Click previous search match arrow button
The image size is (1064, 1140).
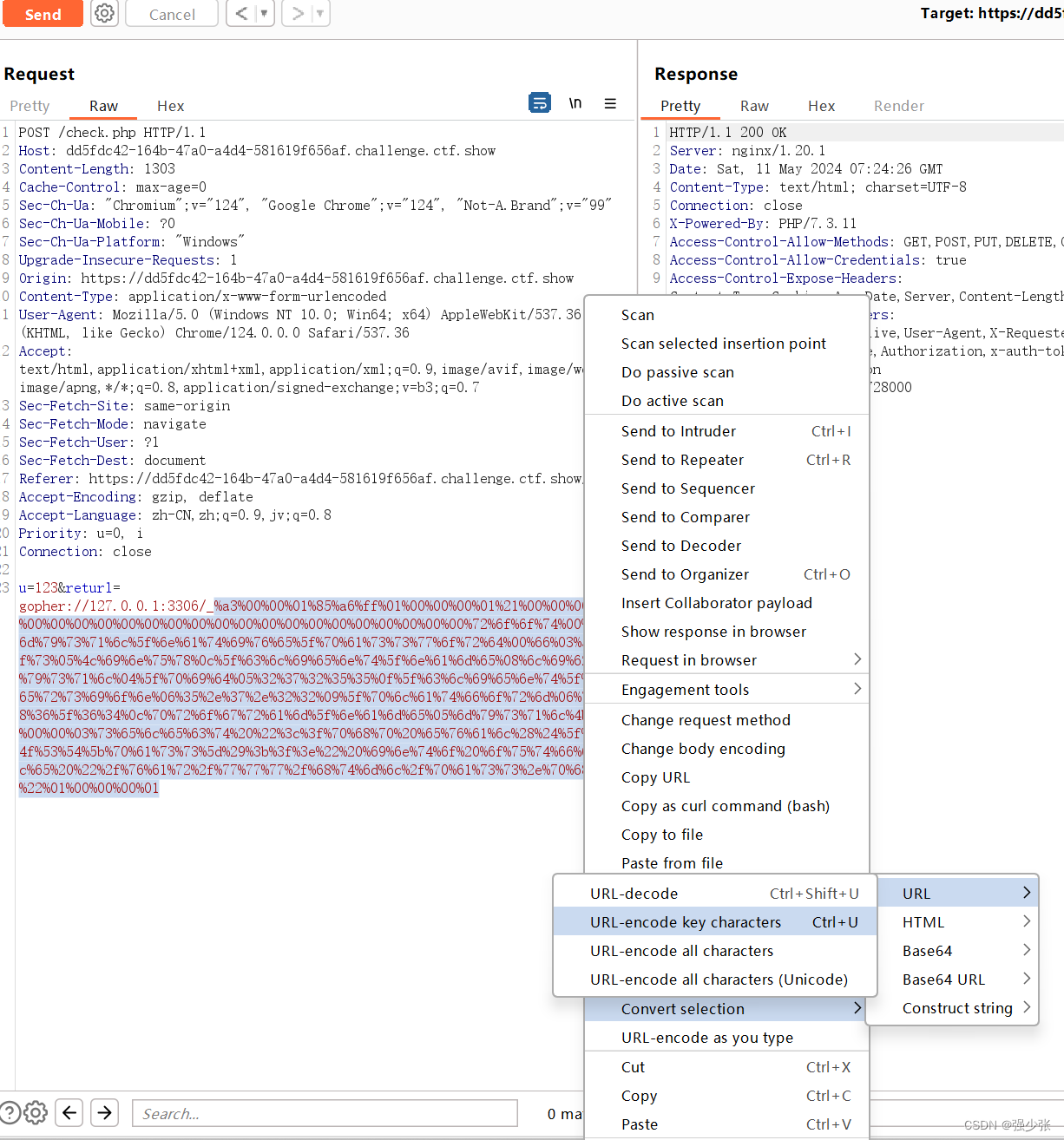pos(69,1112)
